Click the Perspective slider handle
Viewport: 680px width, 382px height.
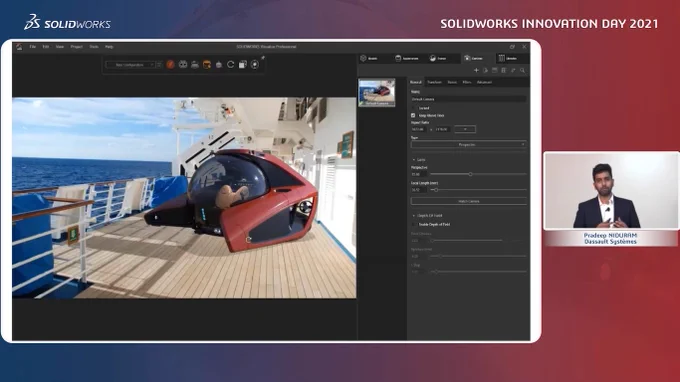click(x=471, y=174)
